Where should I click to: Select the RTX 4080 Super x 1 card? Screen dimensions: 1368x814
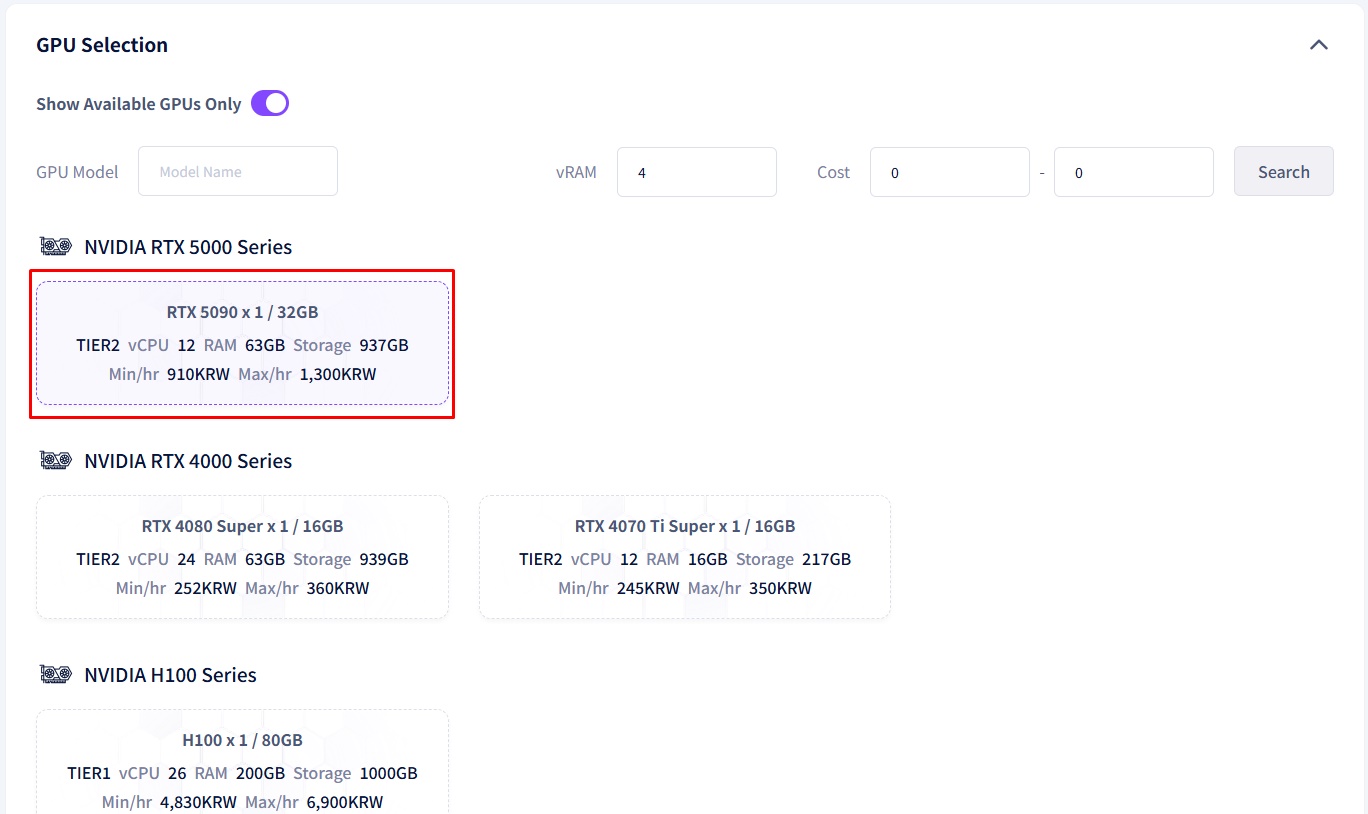242,557
